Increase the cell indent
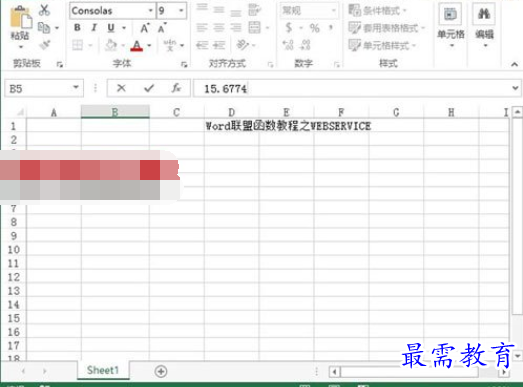 point(219,45)
